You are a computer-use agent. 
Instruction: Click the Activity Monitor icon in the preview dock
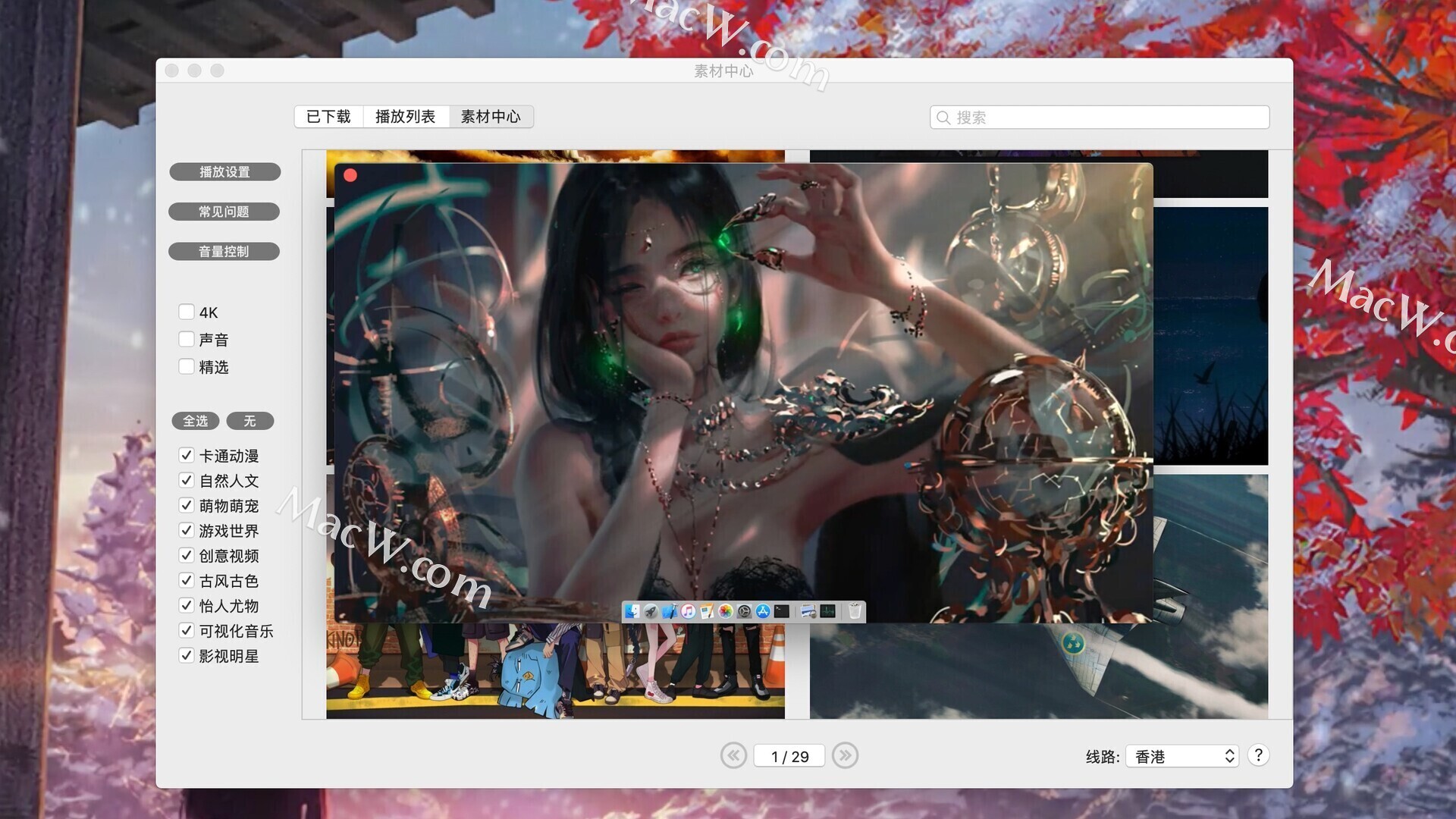point(827,611)
